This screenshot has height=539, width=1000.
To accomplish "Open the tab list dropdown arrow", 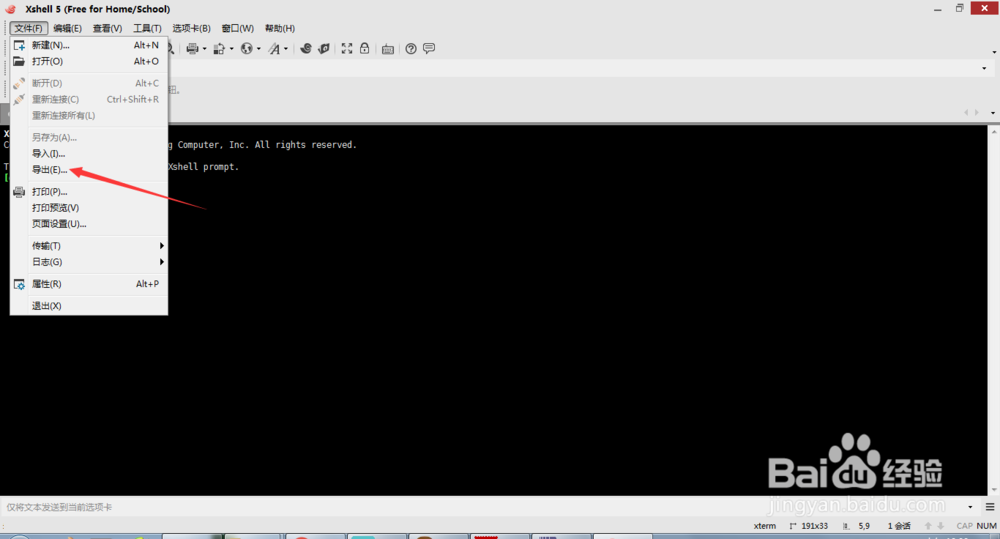I will point(993,113).
